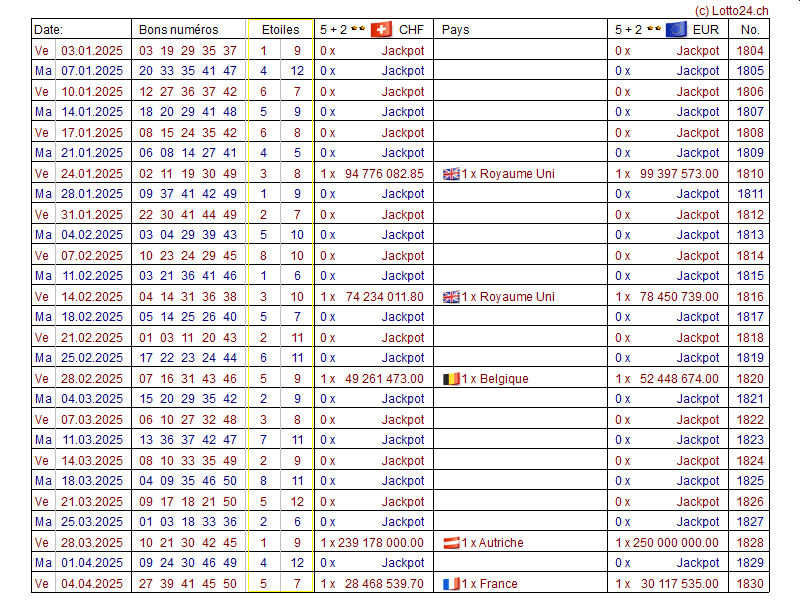This screenshot has height=600, width=800.
Task: Click the 94 776 082.85 CHF amount
Action: click(x=384, y=174)
